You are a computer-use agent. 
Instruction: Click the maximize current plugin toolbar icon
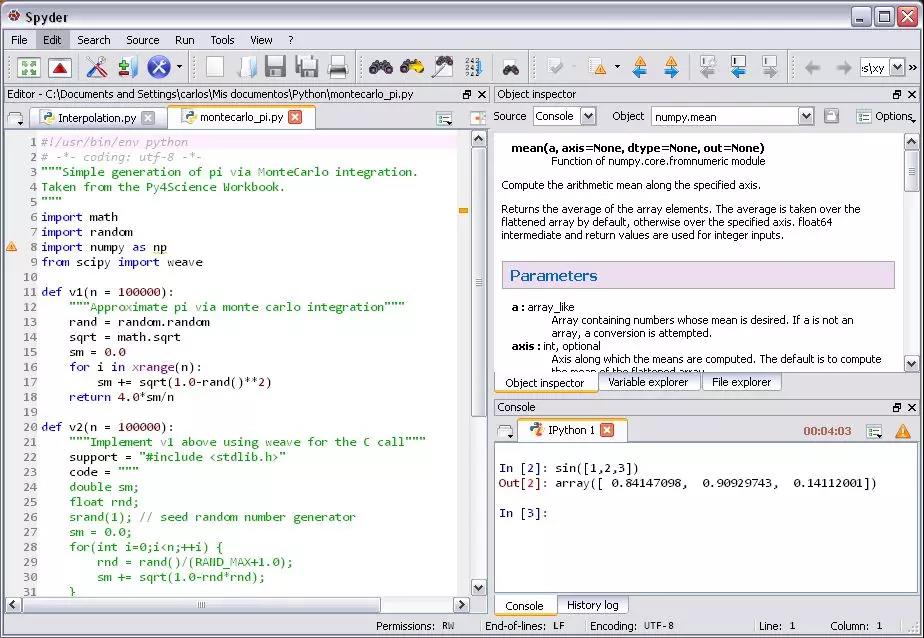coord(28,68)
